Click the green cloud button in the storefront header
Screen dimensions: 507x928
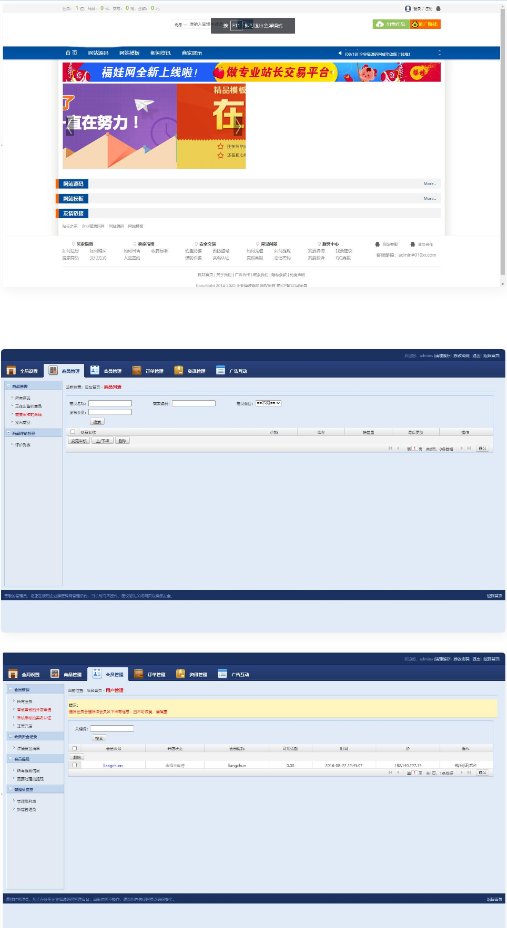point(391,24)
